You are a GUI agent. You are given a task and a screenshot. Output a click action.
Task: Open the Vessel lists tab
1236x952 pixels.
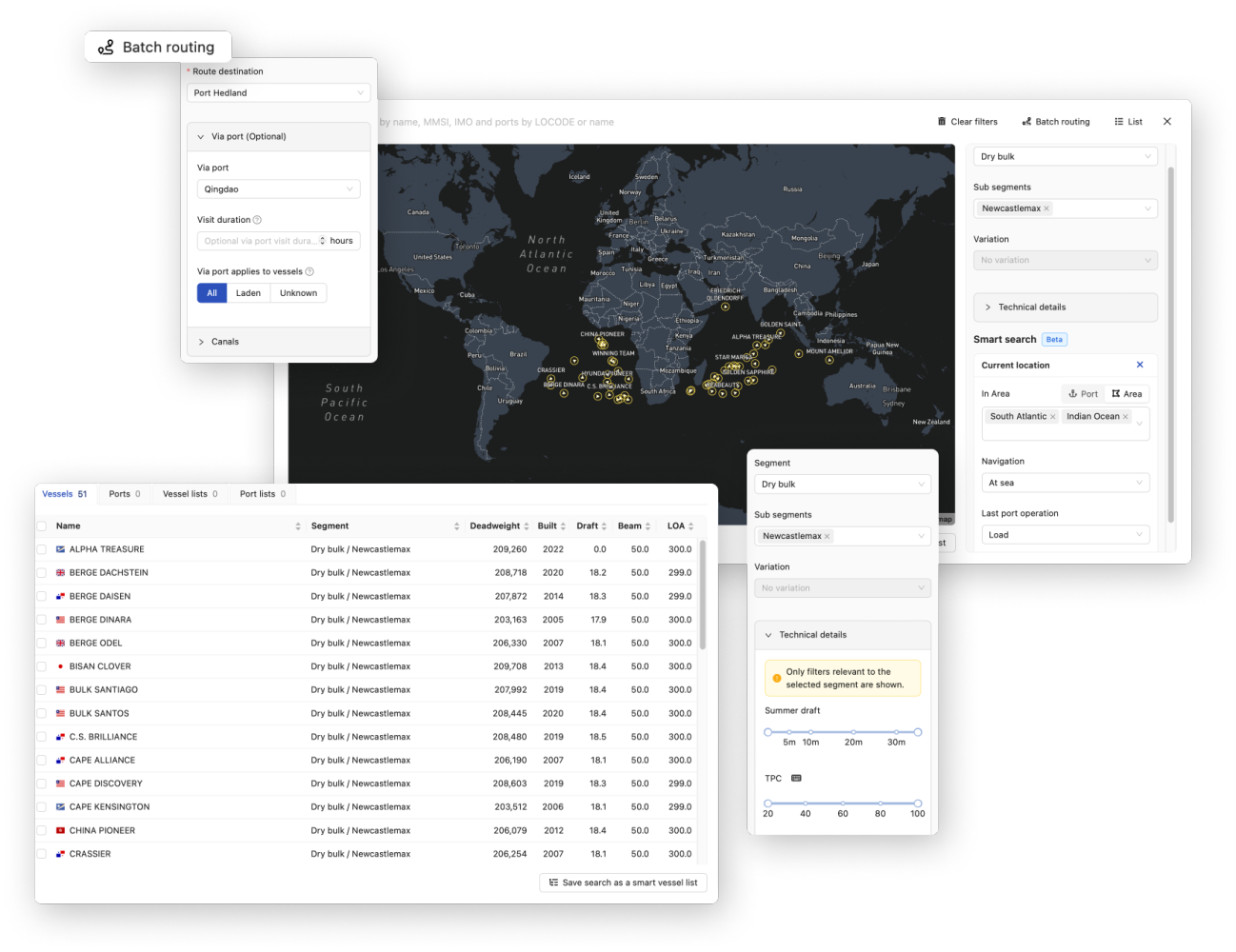pos(189,493)
